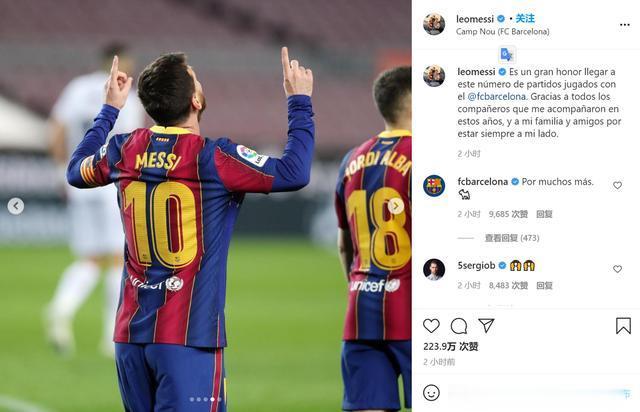
Task: Open the fcbarcelona avatar in the comments
Action: pos(434,185)
